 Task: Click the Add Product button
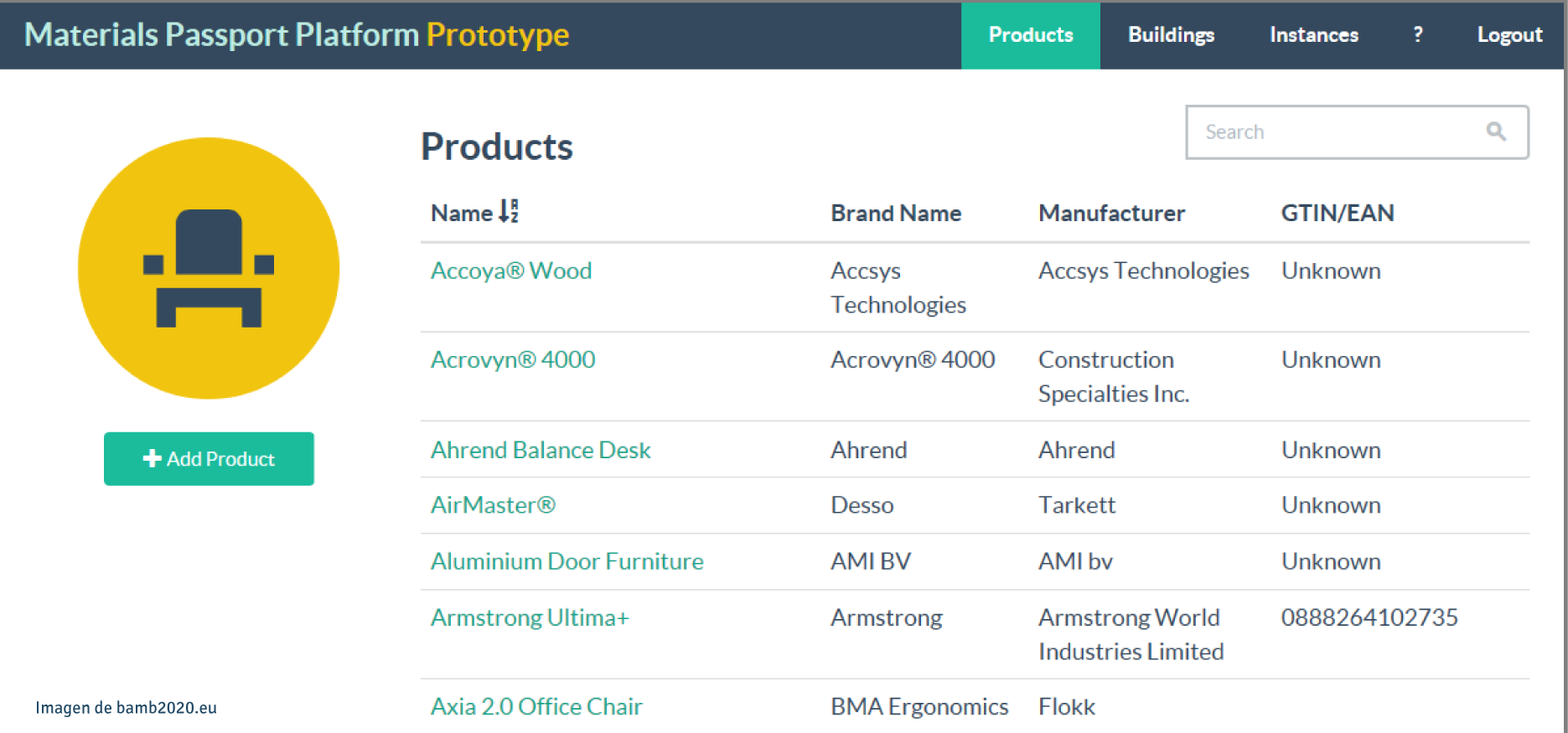[x=209, y=458]
